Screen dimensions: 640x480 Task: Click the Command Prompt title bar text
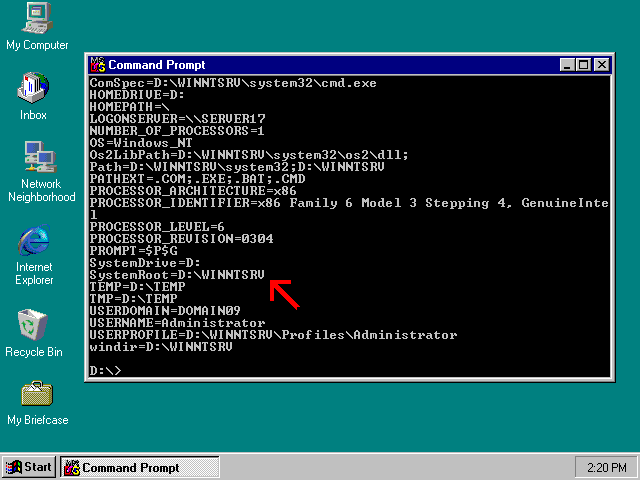[157, 65]
